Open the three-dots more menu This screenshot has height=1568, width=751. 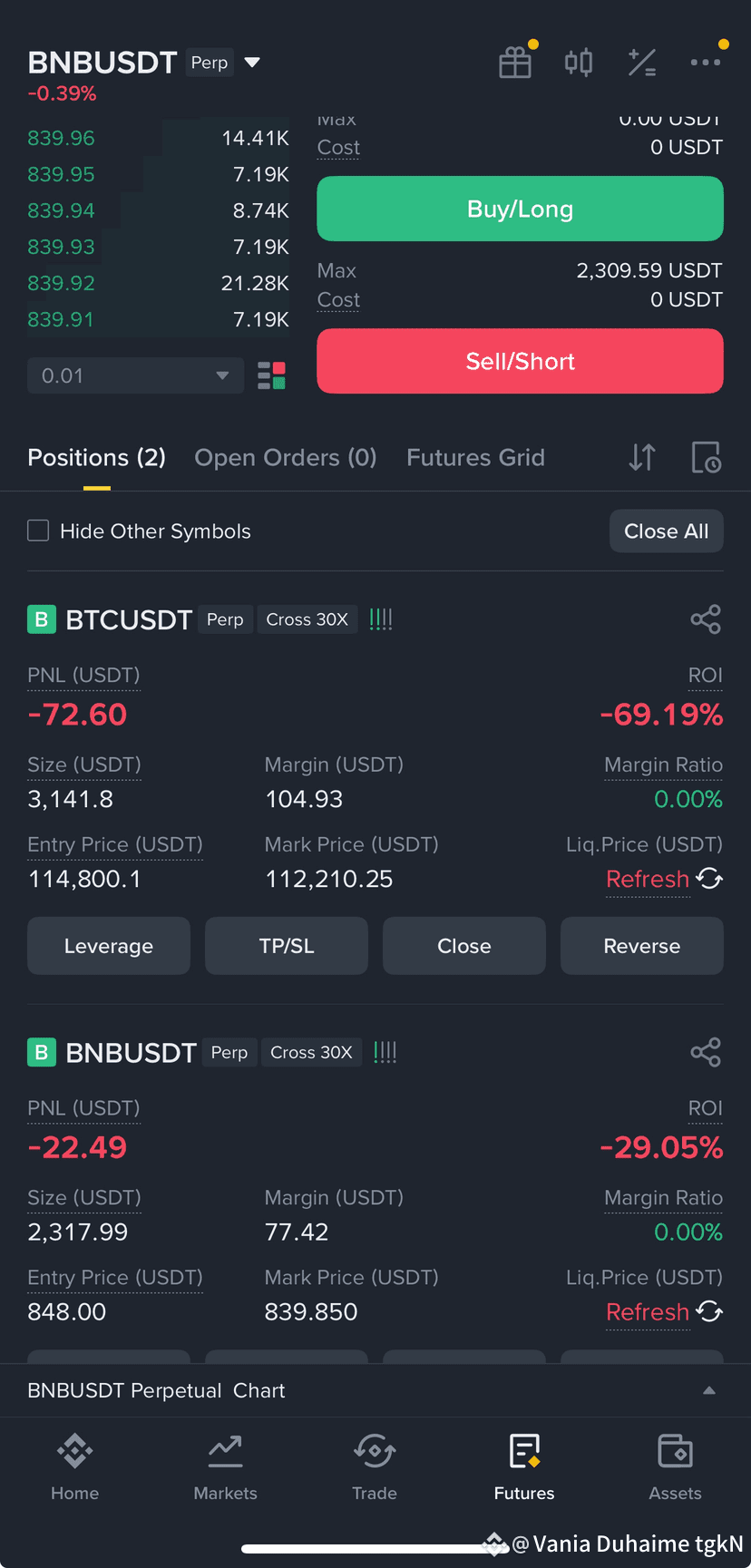[x=706, y=63]
